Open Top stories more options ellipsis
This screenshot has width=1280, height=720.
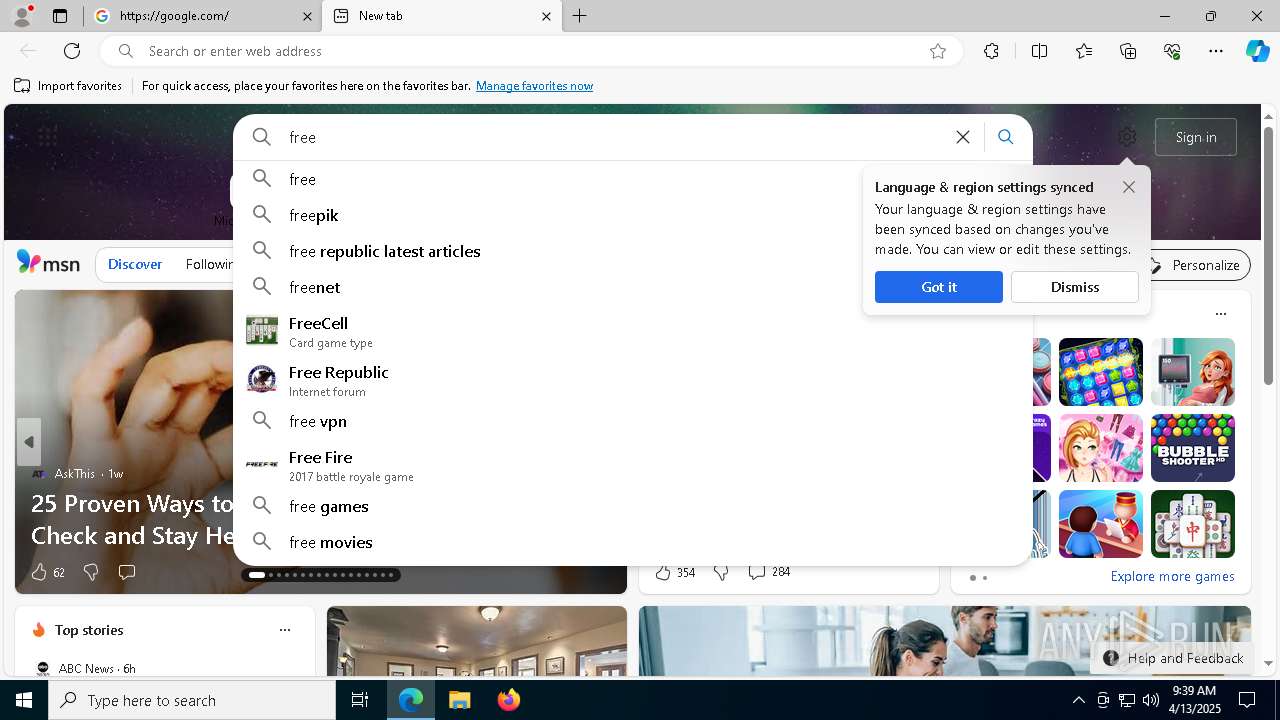tap(285, 630)
